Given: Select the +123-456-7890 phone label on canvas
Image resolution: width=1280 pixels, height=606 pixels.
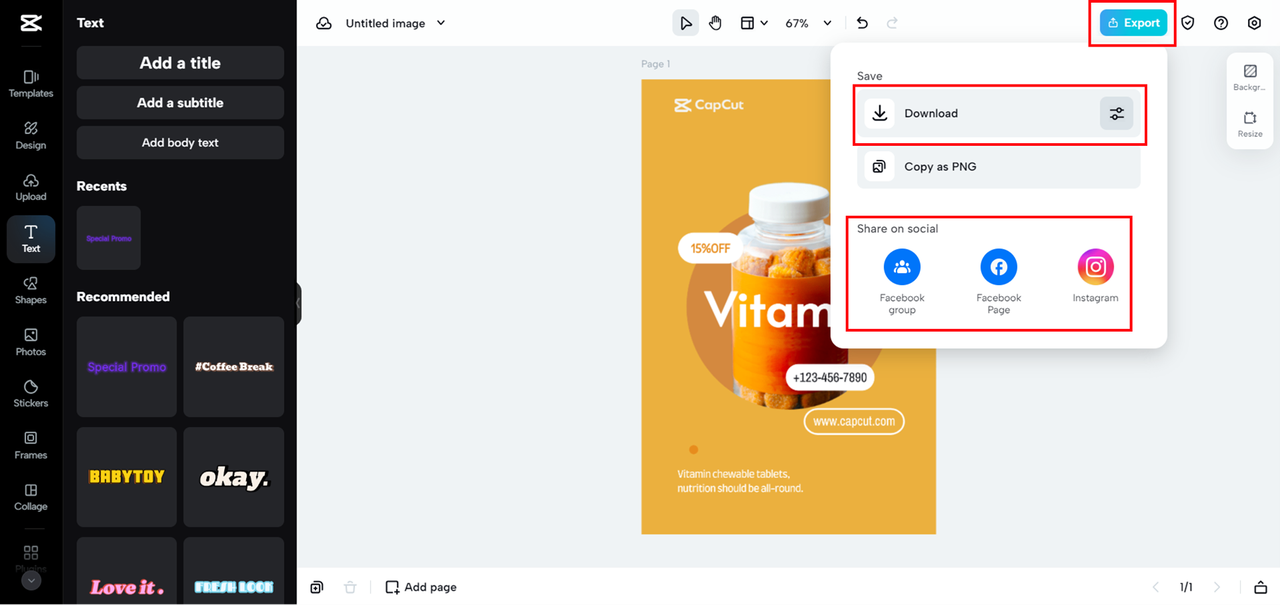Looking at the screenshot, I should (831, 378).
